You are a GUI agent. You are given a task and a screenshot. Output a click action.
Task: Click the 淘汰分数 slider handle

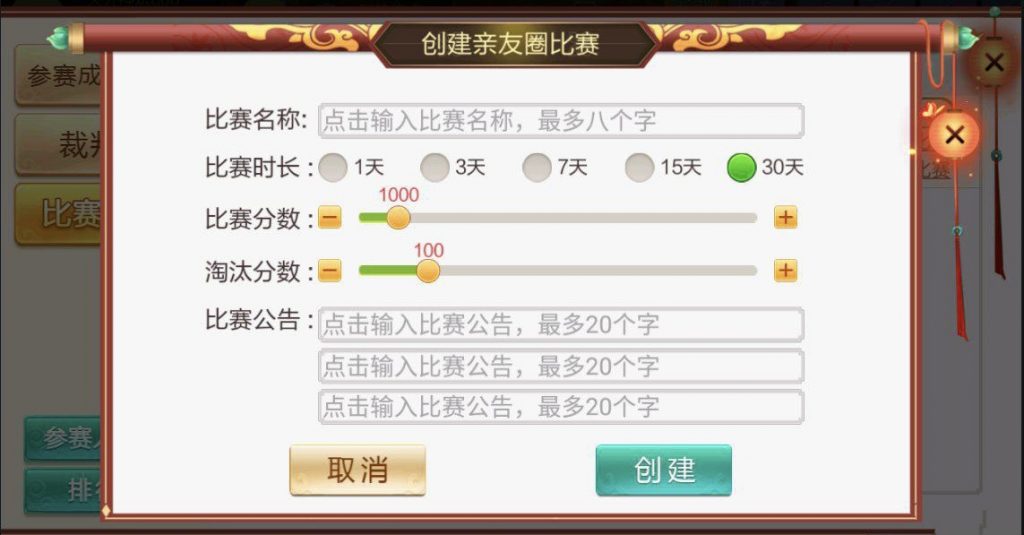428,271
